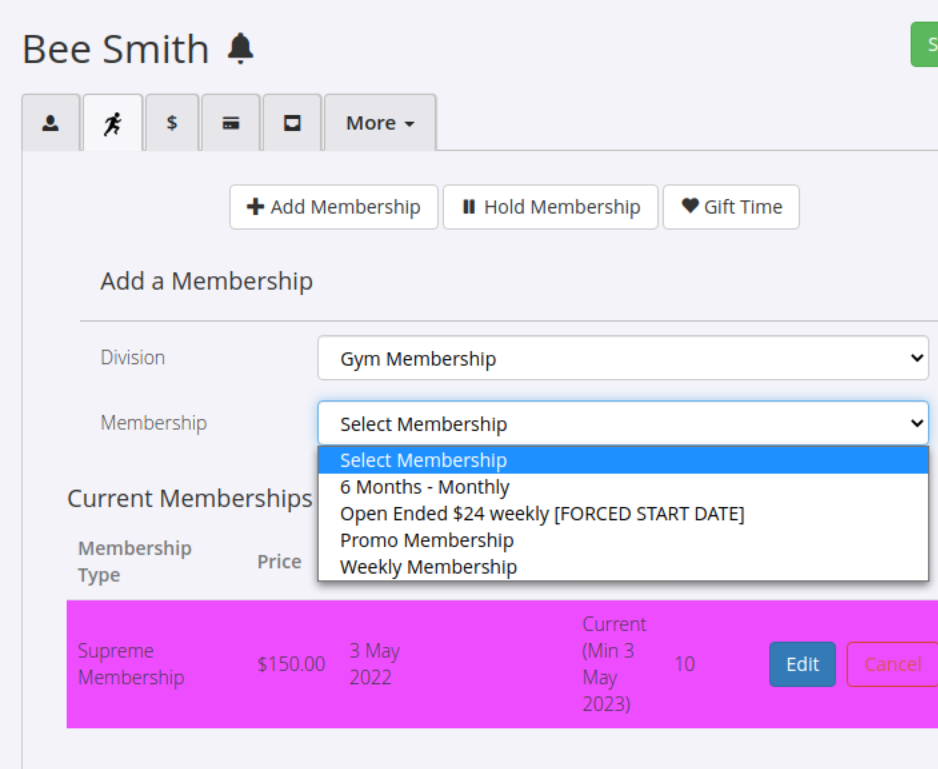Open the person profile tab

[50, 123]
